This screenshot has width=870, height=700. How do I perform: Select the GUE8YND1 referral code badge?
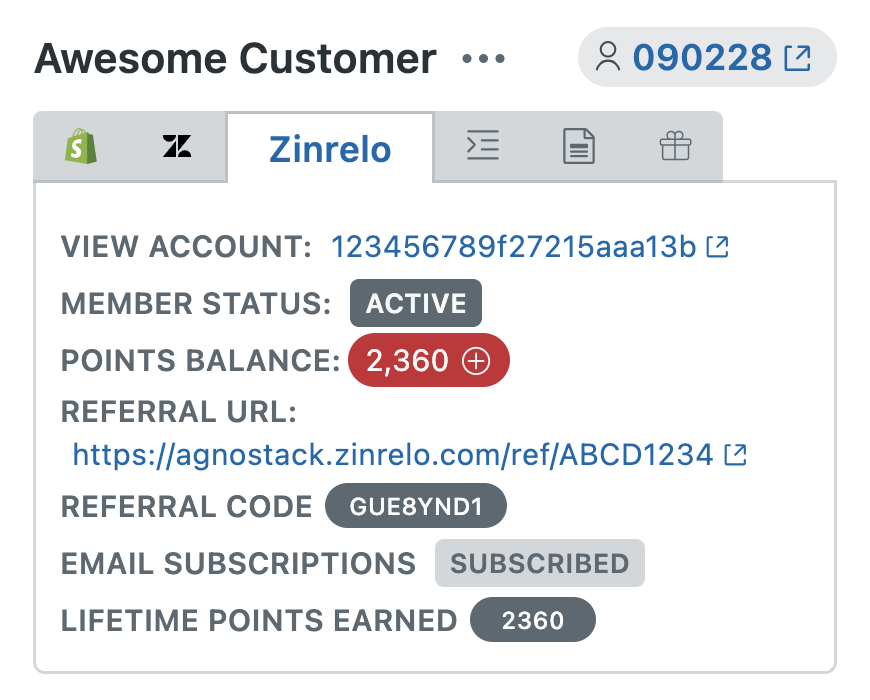point(415,505)
